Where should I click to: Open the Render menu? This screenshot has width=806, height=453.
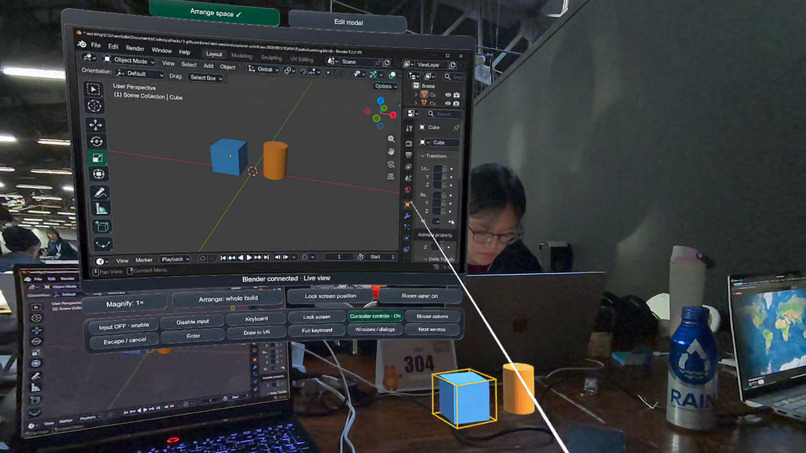(x=135, y=48)
